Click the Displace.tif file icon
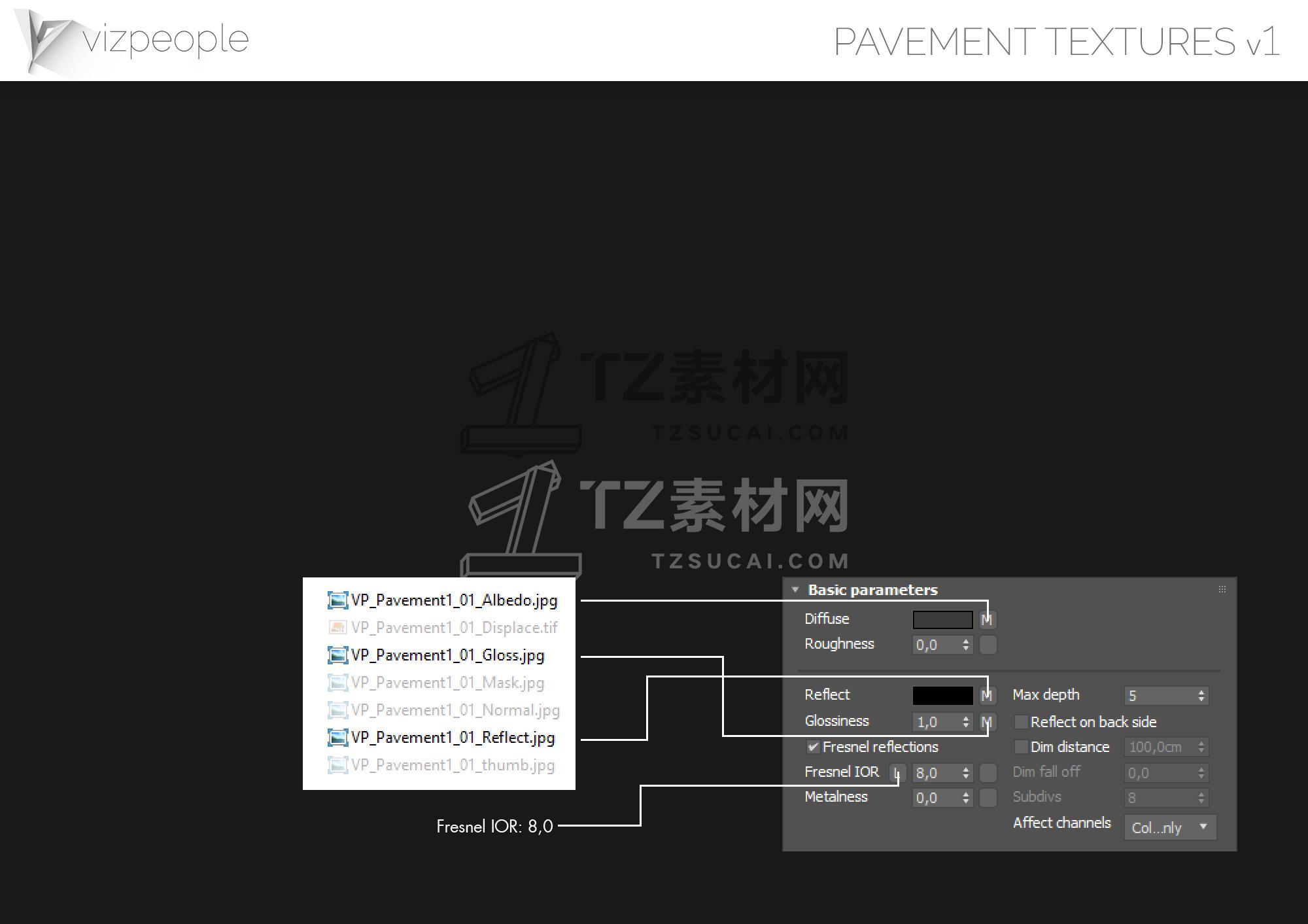1308x924 pixels. tap(337, 628)
